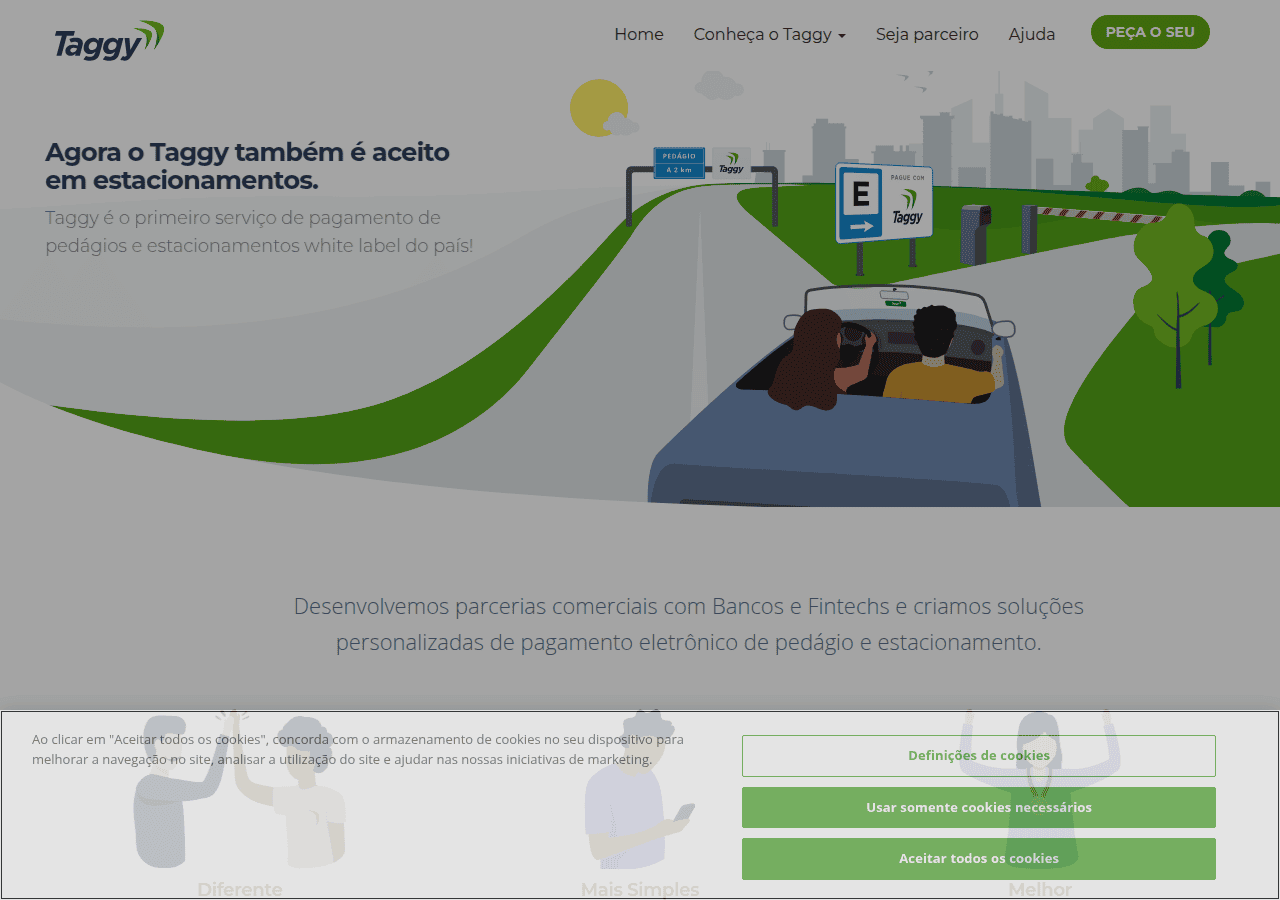Screen dimensions: 1280x900
Task: Click the 'Desenvolvemos parcerias comerciais' paragraph
Action: [689, 624]
